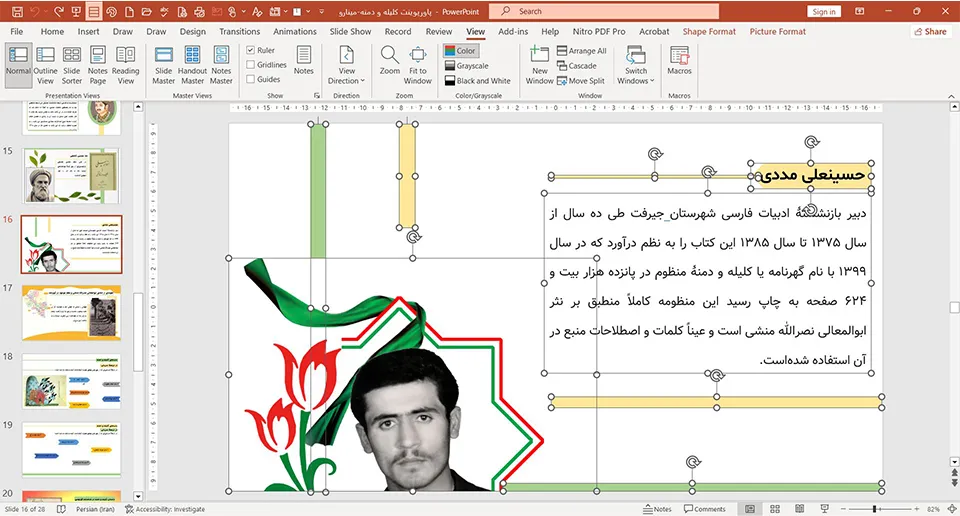Open the Slide Master view
The width and height of the screenshot is (960, 516).
(x=163, y=65)
